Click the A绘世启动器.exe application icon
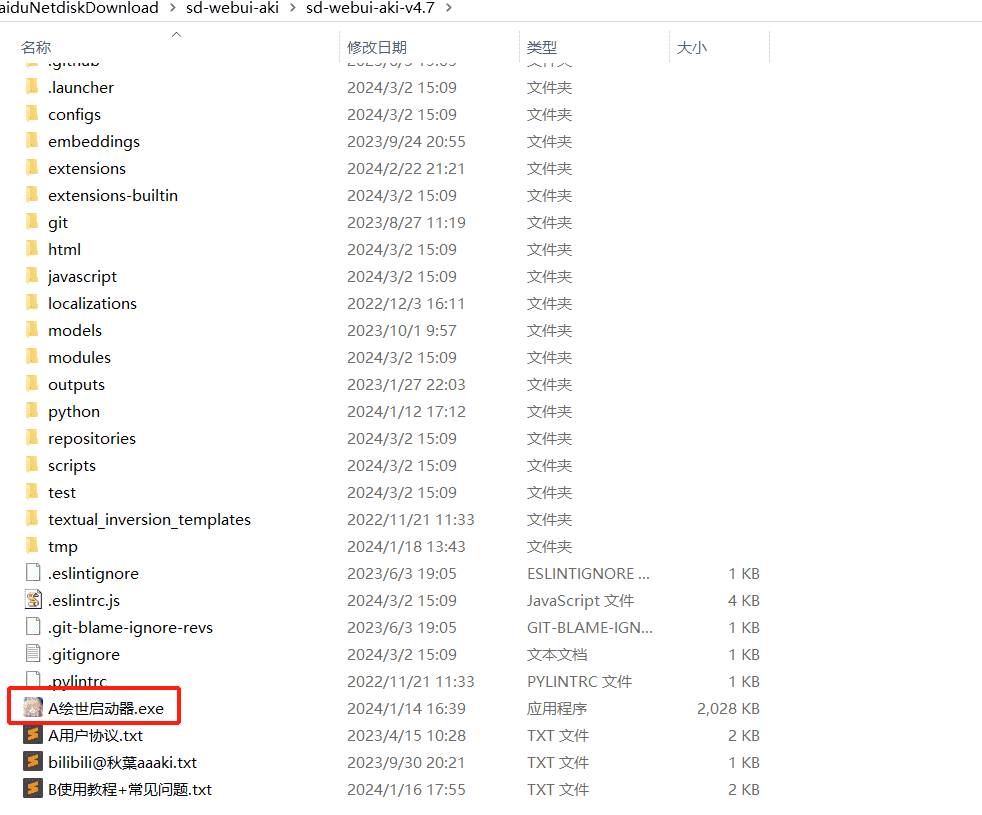This screenshot has width=982, height=815. click(33, 708)
